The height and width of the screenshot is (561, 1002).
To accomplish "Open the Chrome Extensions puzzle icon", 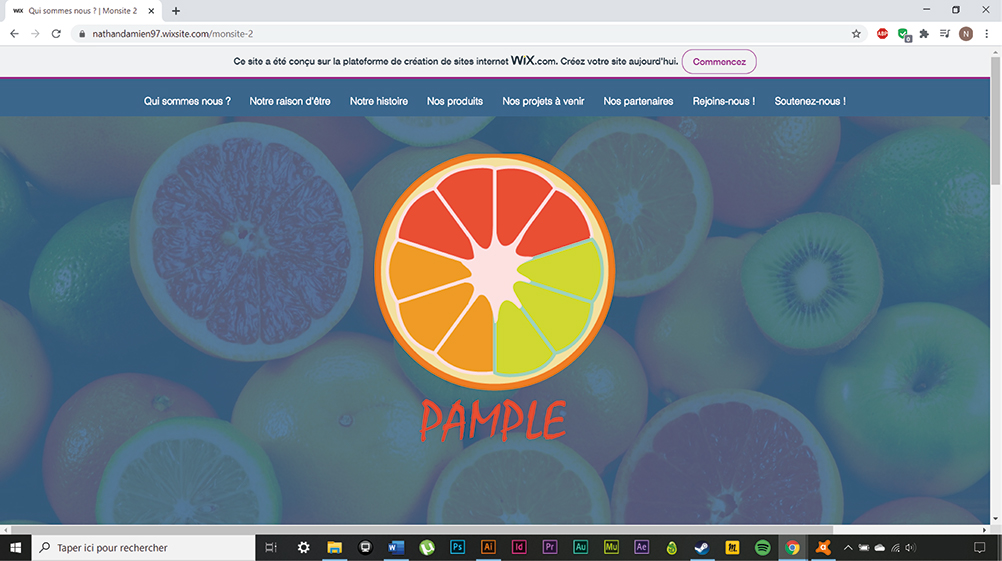I will pyautogui.click(x=924, y=33).
